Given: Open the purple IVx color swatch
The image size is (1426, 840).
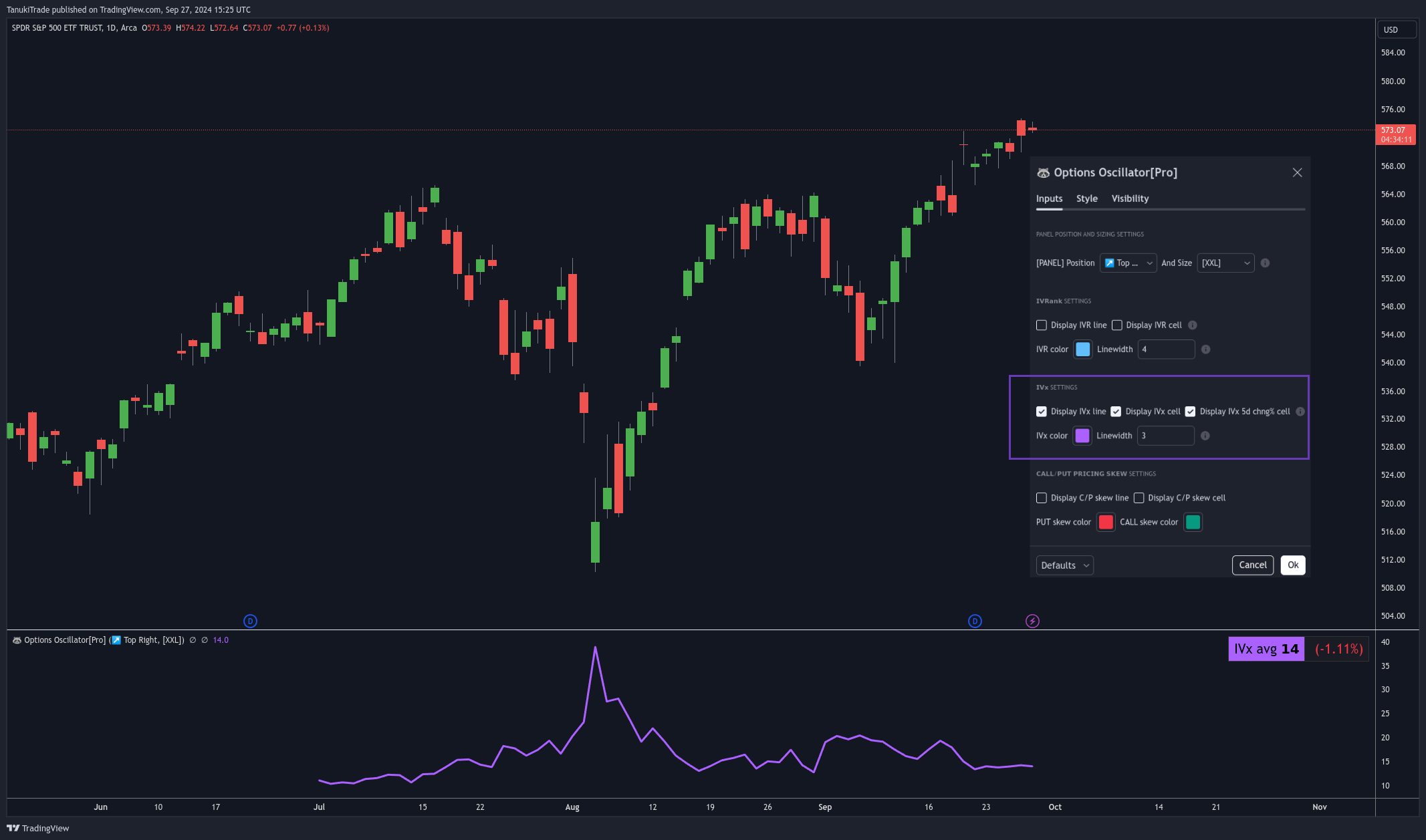Looking at the screenshot, I should pyautogui.click(x=1082, y=436).
